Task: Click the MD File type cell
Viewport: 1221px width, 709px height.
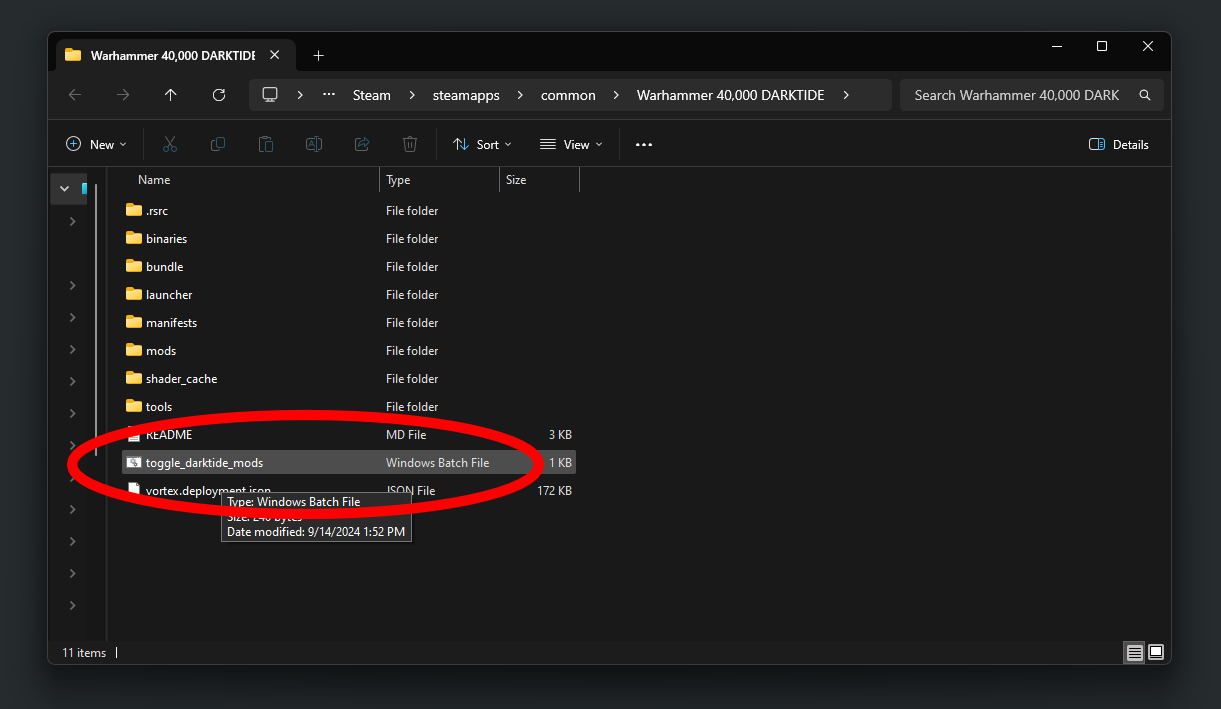Action: [406, 434]
